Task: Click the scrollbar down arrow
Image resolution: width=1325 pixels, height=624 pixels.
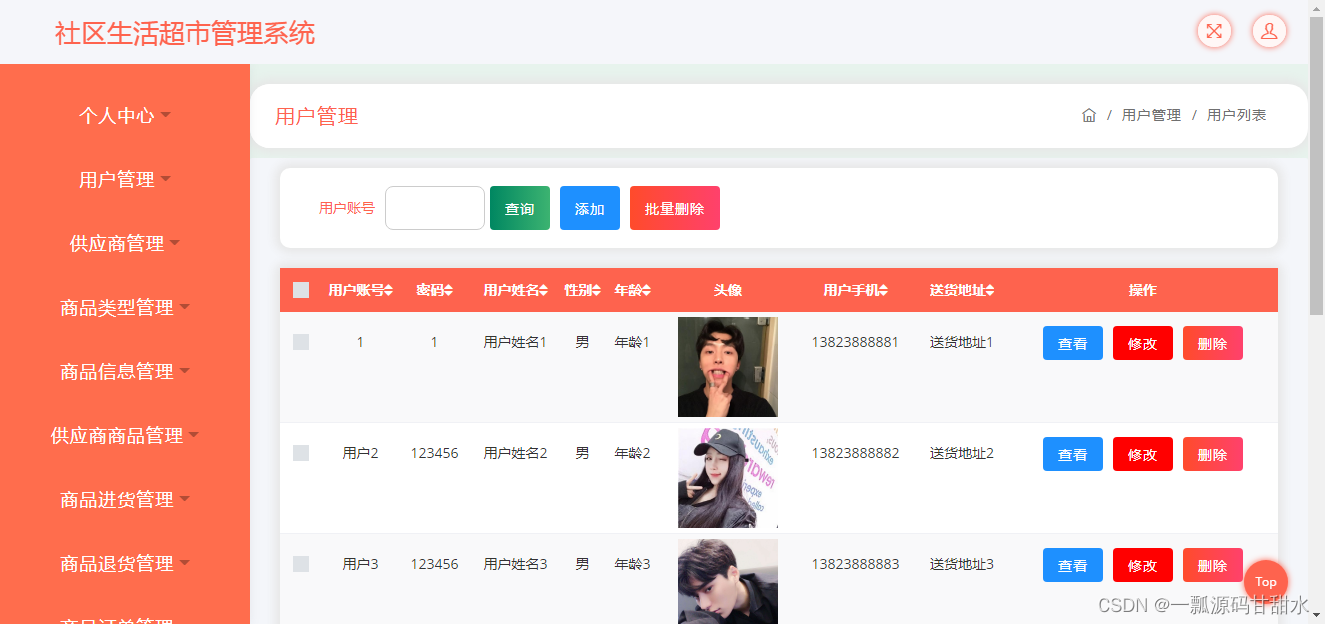Action: [x=1317, y=615]
